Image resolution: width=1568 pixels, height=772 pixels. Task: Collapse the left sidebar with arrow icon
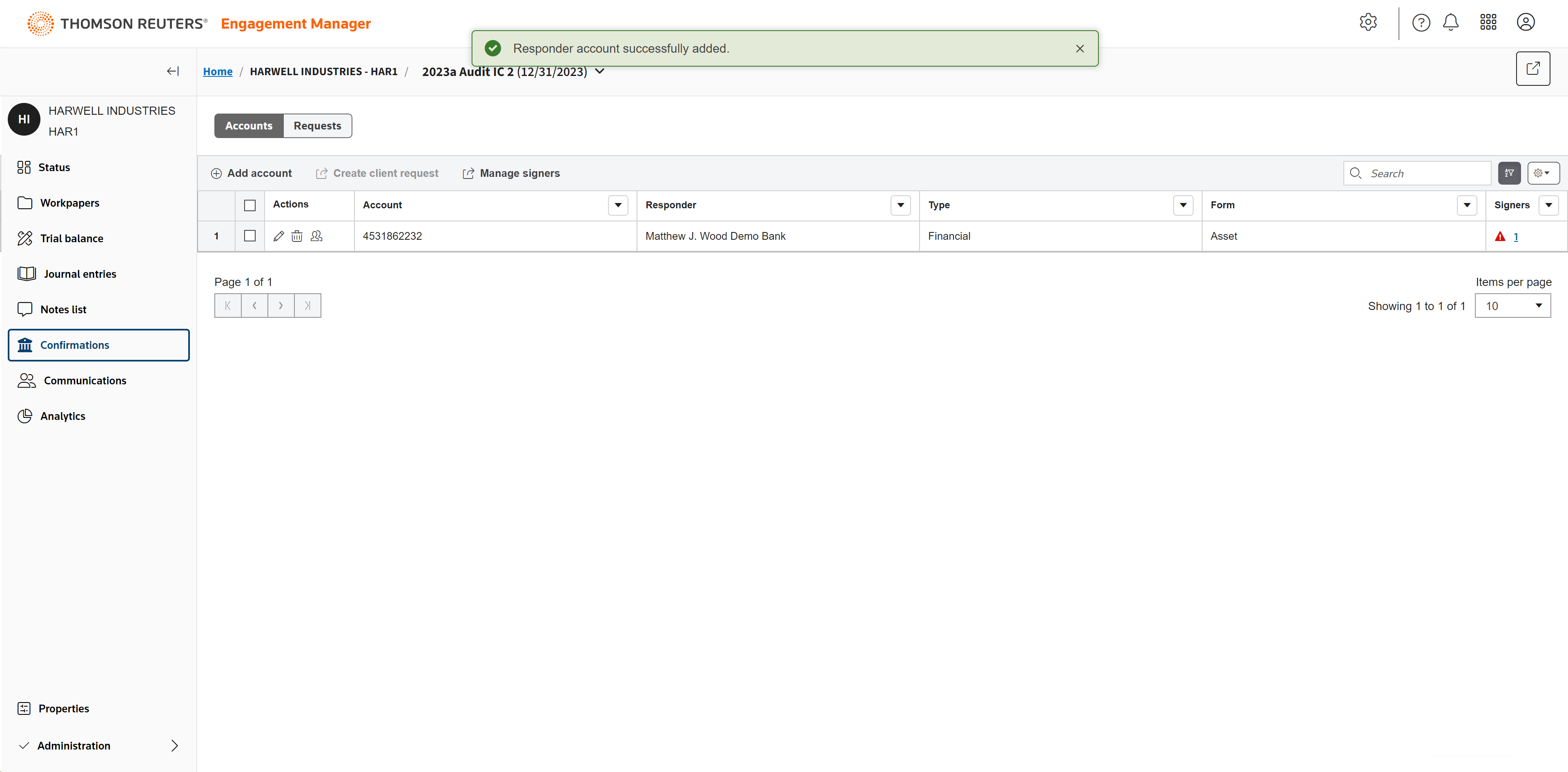173,71
